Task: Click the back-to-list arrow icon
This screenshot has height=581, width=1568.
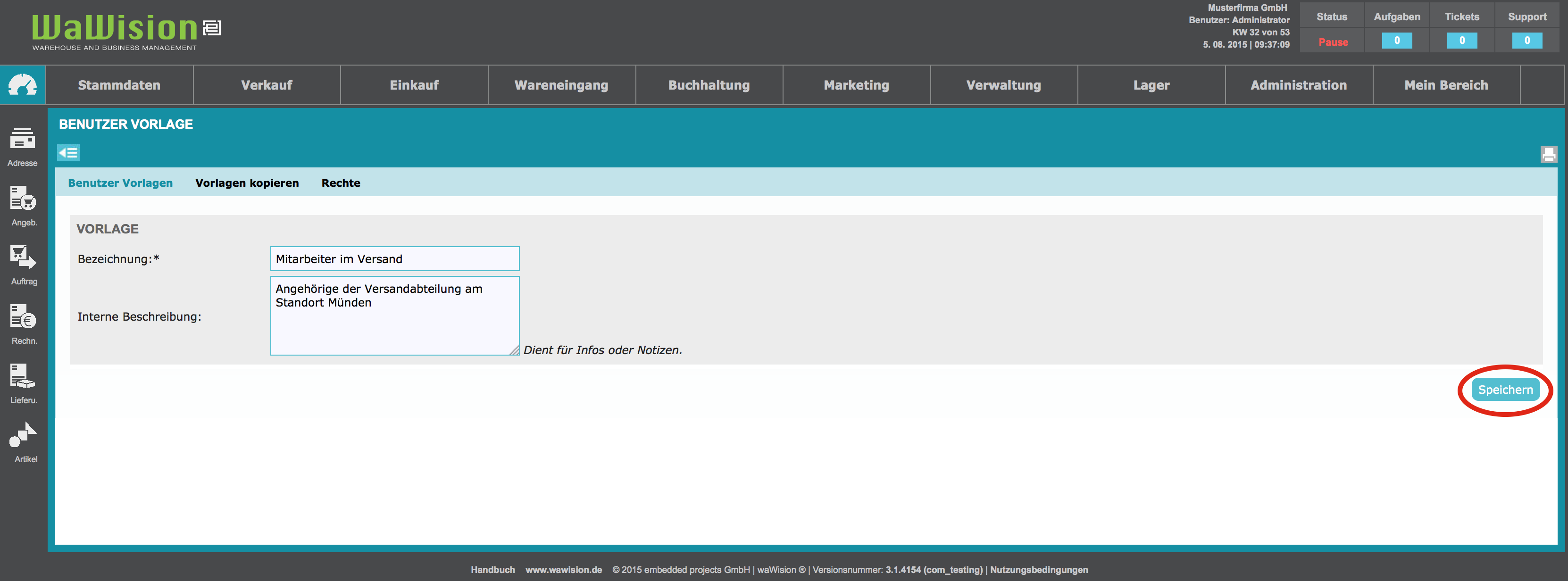Action: pyautogui.click(x=68, y=153)
